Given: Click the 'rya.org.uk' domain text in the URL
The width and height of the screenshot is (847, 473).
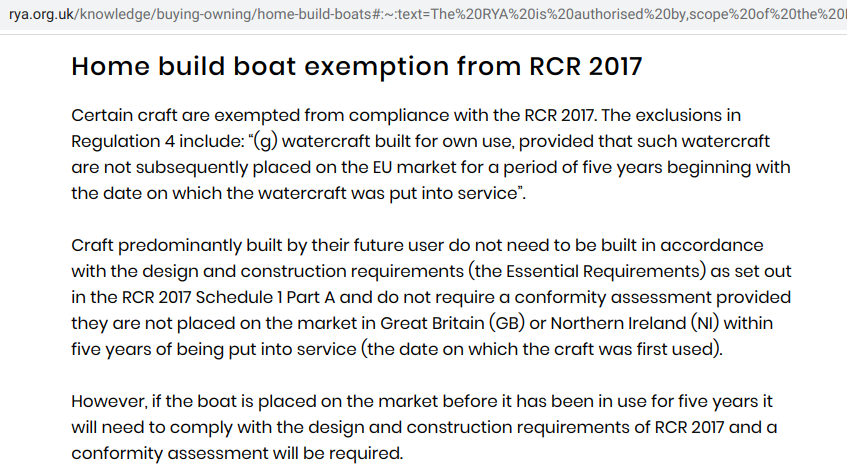Looking at the screenshot, I should click(x=41, y=13).
